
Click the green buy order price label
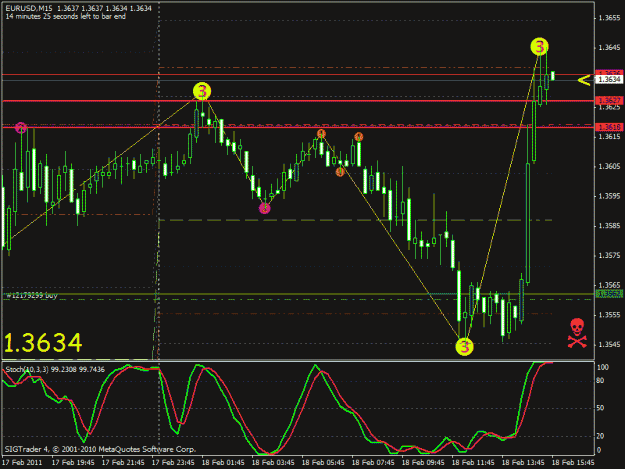click(609, 294)
